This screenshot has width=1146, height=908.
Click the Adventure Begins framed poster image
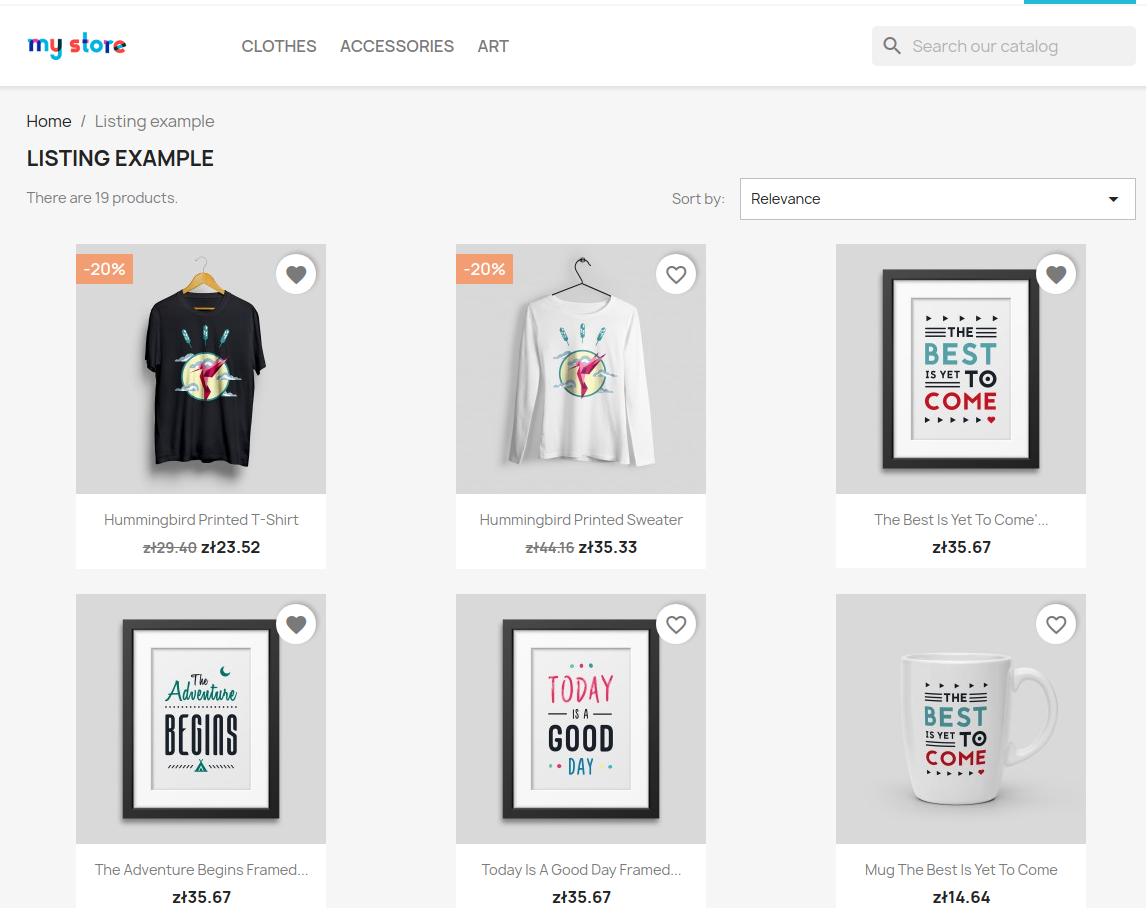coord(201,719)
